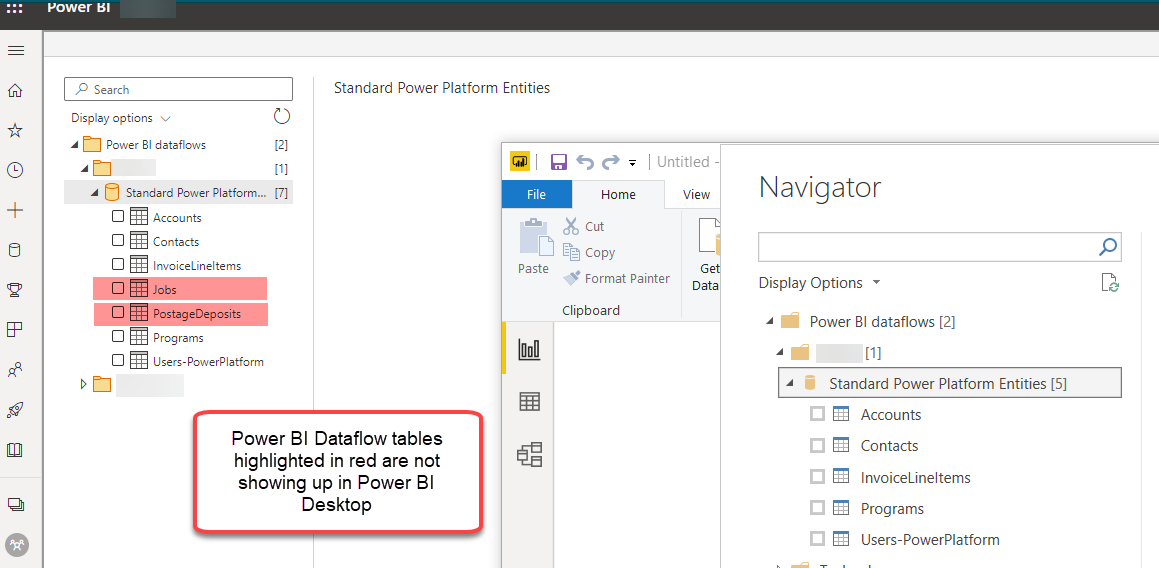1159x568 pixels.
Task: Refresh the dataflow list in web navigator
Action: [282, 116]
